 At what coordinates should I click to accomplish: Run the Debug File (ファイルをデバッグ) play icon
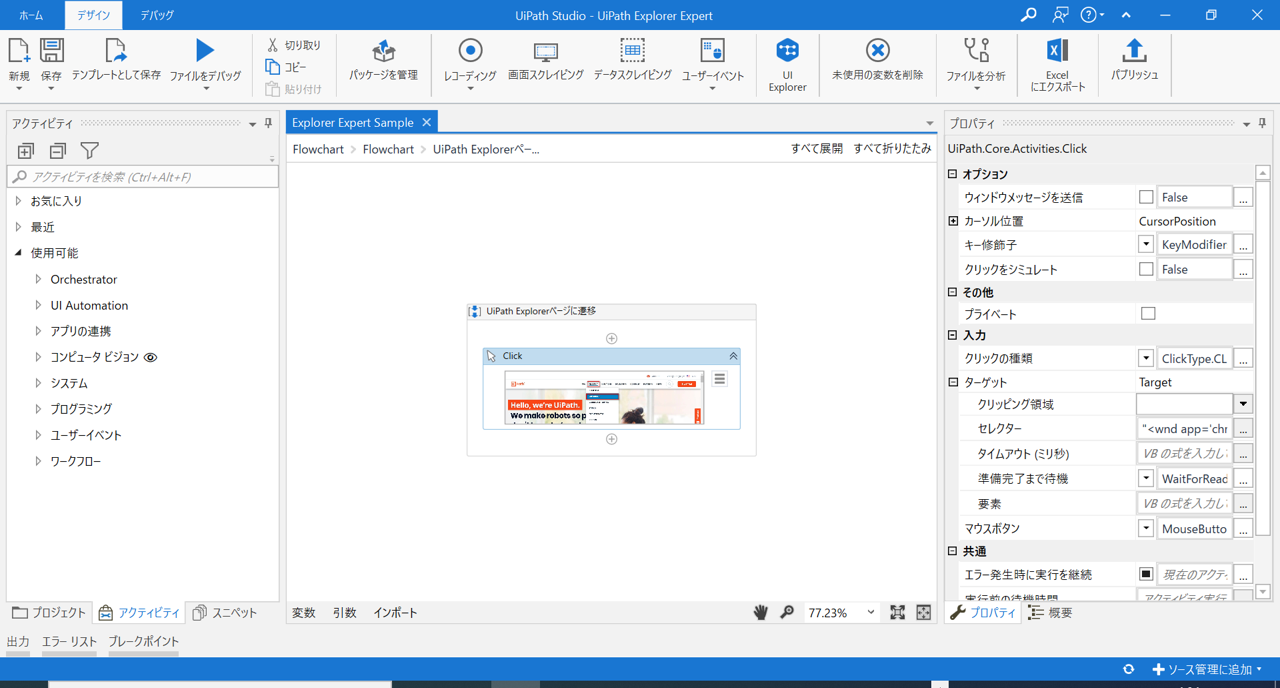[205, 50]
